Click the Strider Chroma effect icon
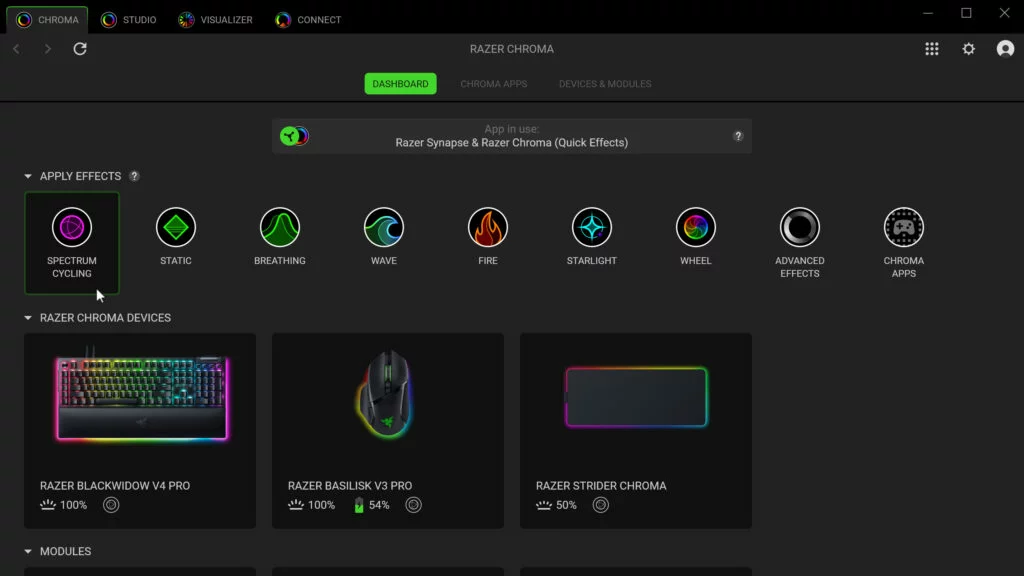The image size is (1024, 576). (601, 505)
